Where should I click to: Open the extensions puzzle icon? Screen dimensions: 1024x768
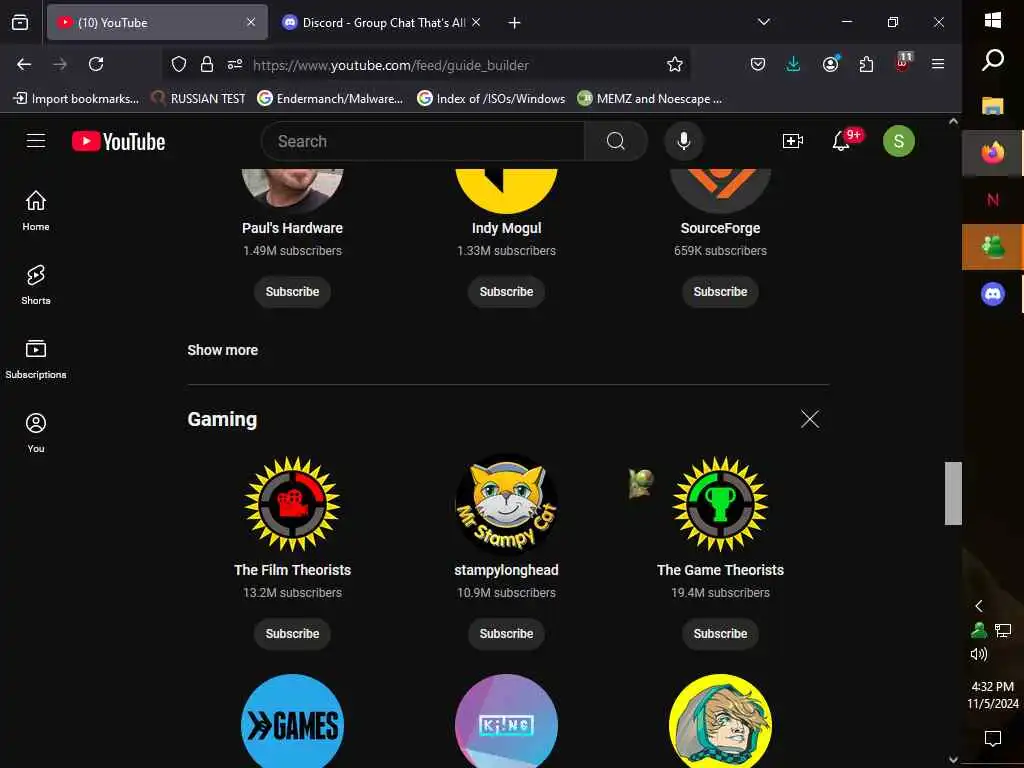(866, 64)
